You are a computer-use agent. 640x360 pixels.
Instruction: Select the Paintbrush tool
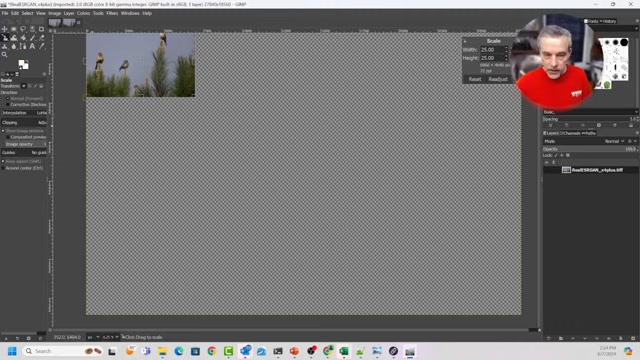32,38
